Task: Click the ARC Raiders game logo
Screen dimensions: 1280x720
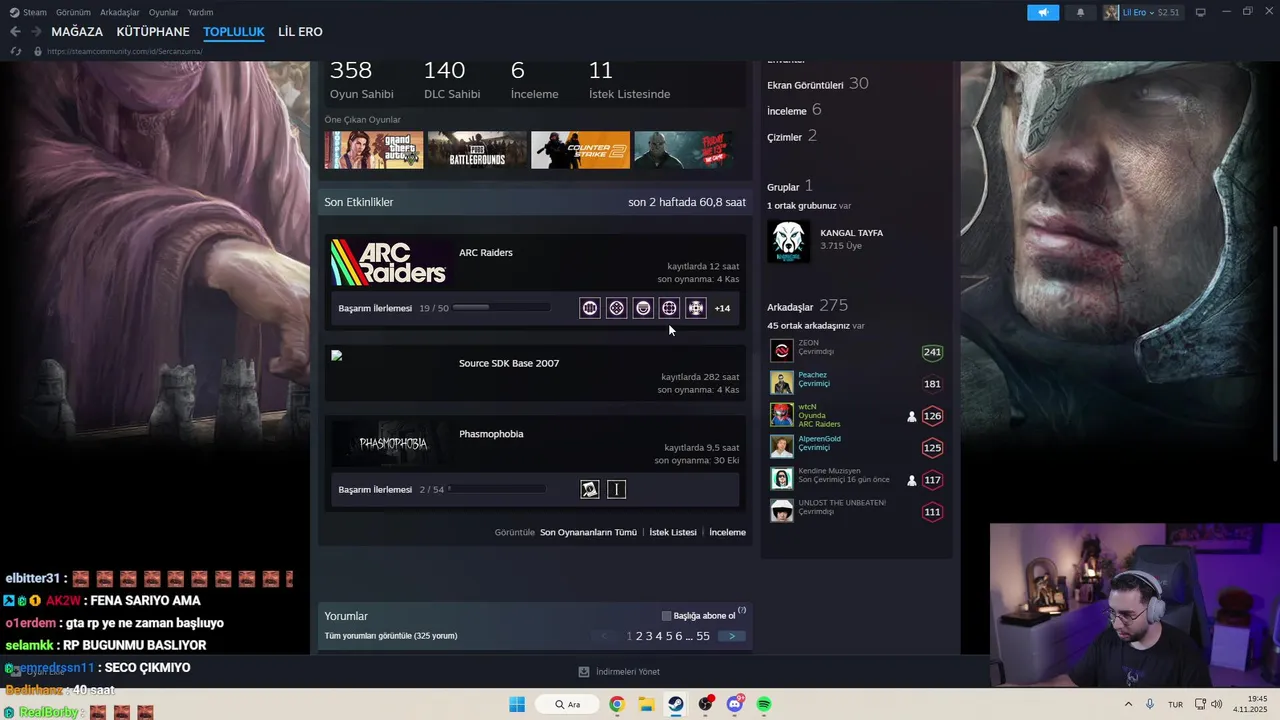Action: pyautogui.click(x=388, y=262)
